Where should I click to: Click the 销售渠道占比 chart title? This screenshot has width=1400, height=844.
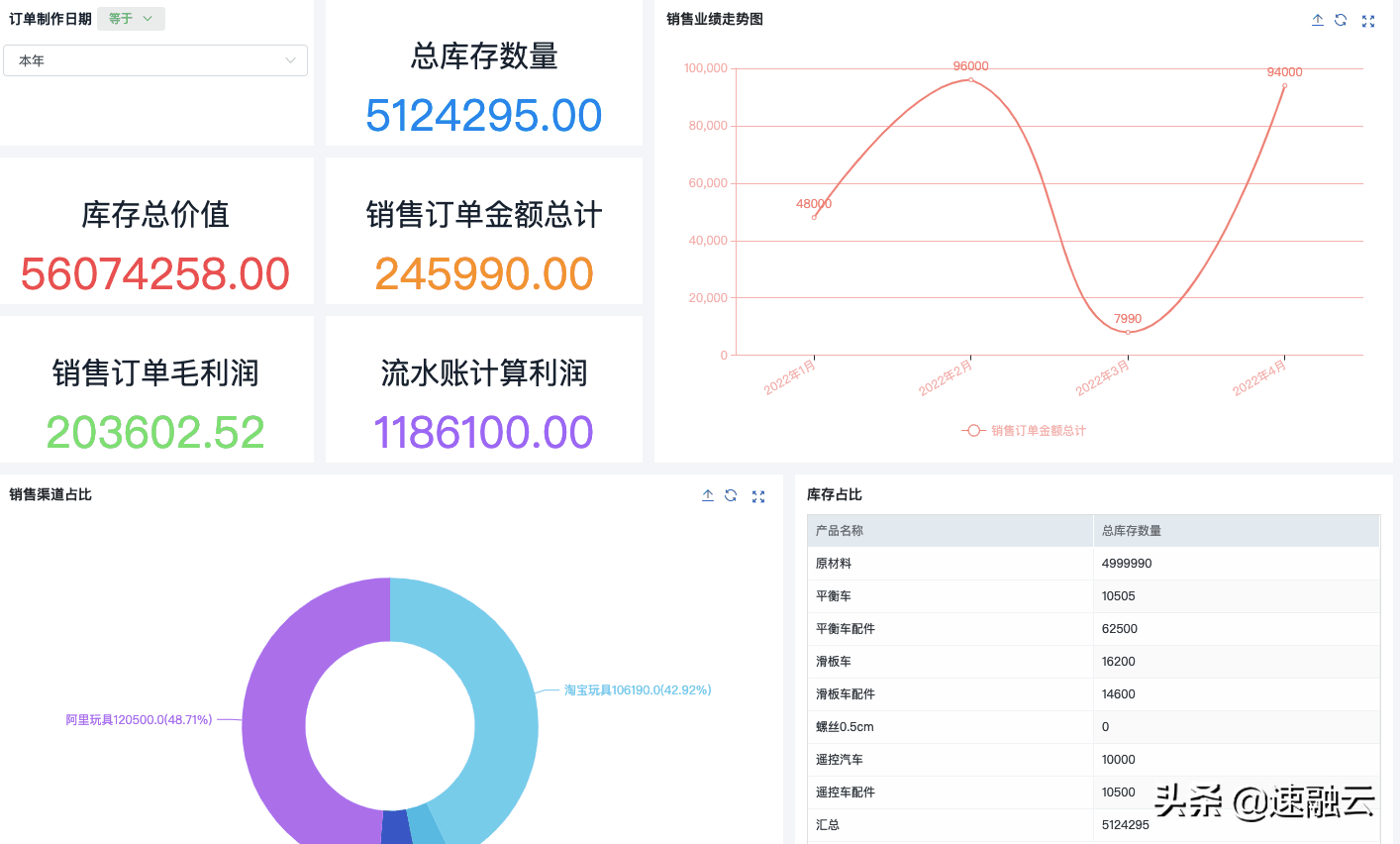pos(50,494)
